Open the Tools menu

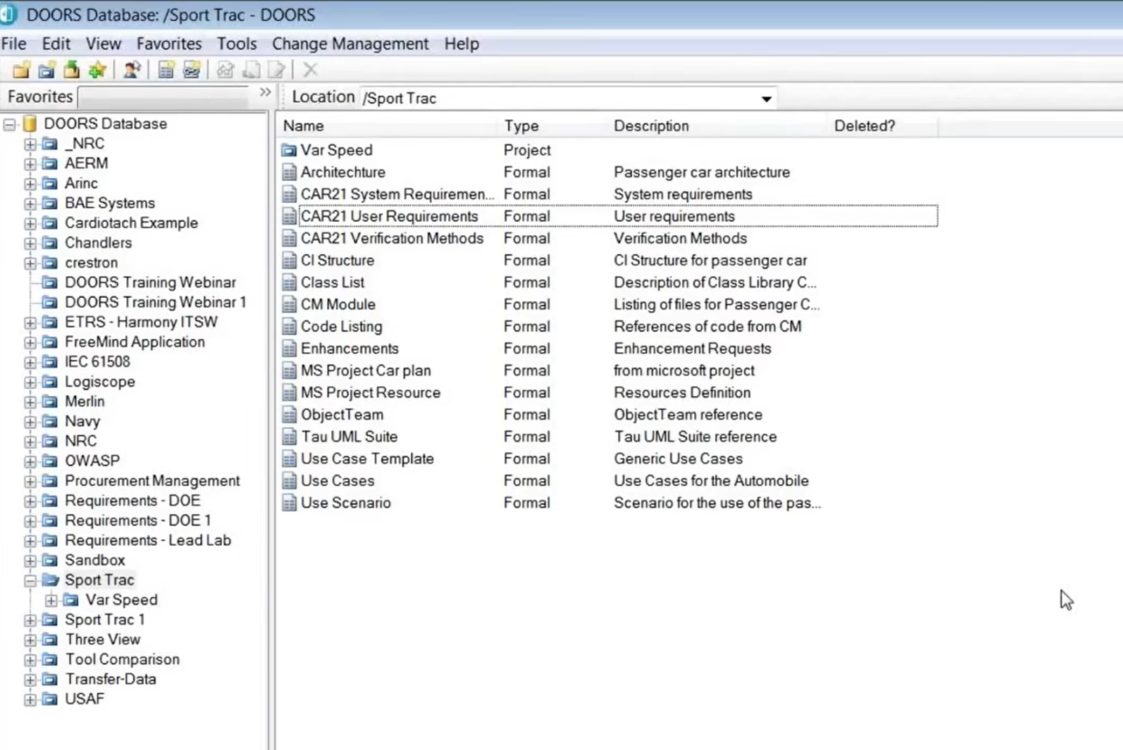click(x=237, y=44)
